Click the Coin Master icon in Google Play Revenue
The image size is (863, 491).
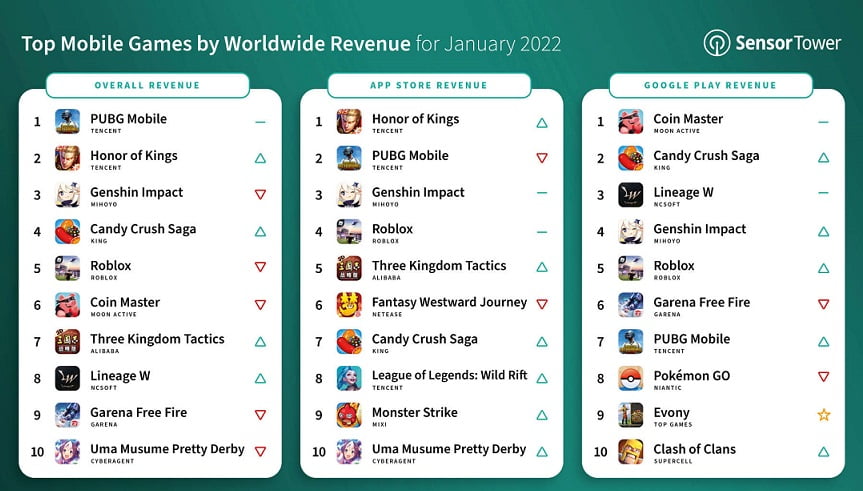point(631,122)
